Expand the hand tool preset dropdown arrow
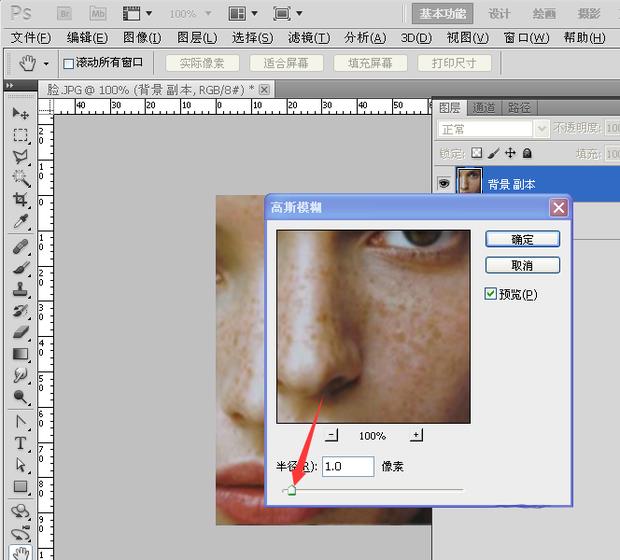This screenshot has width=620, height=560. click(x=46, y=63)
